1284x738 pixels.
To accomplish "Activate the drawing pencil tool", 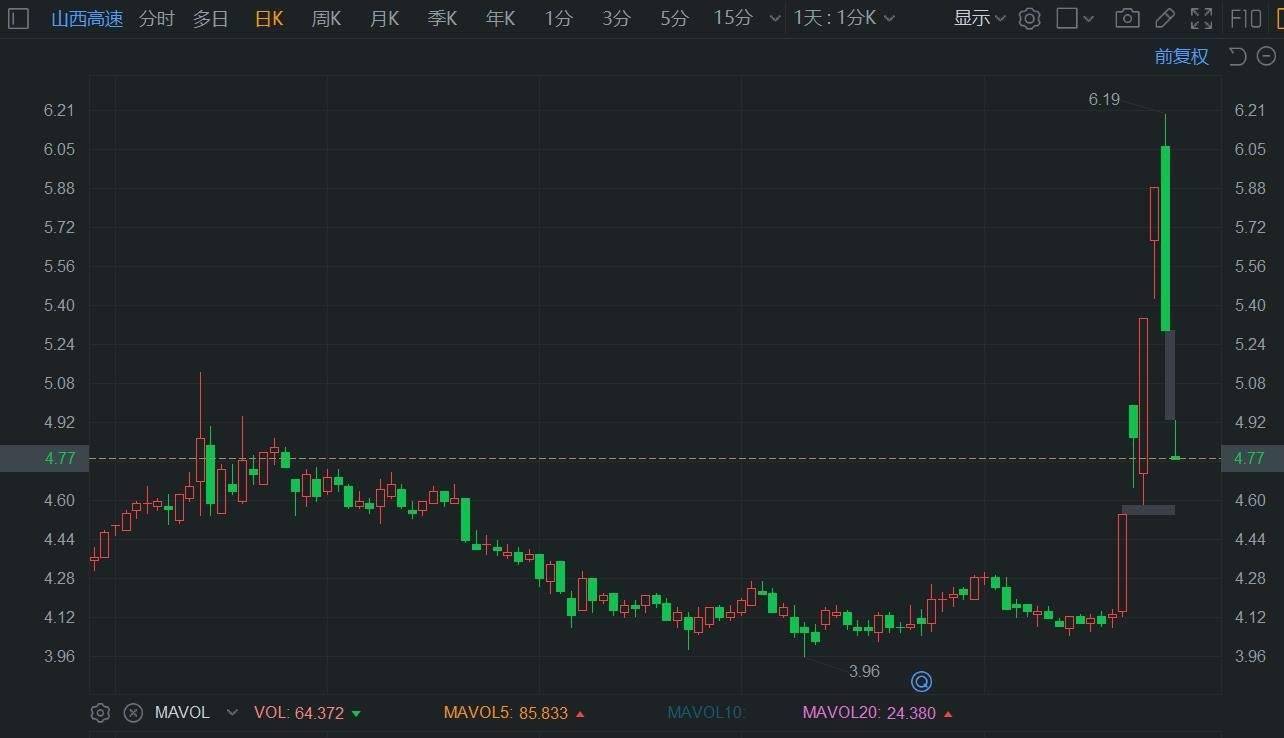I will 1164,18.
